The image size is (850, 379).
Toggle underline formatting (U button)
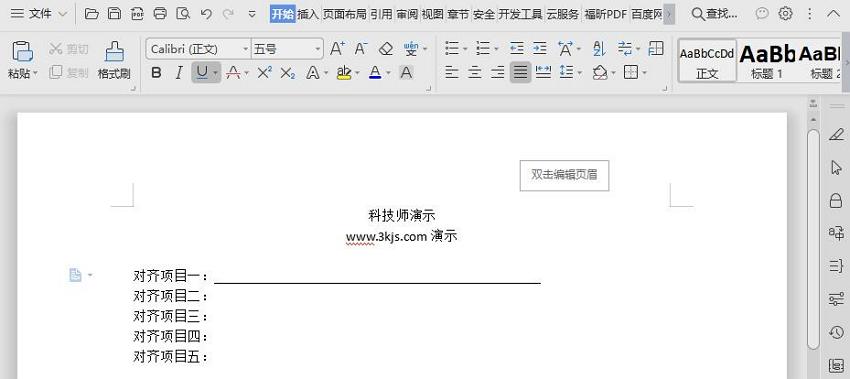(202, 73)
